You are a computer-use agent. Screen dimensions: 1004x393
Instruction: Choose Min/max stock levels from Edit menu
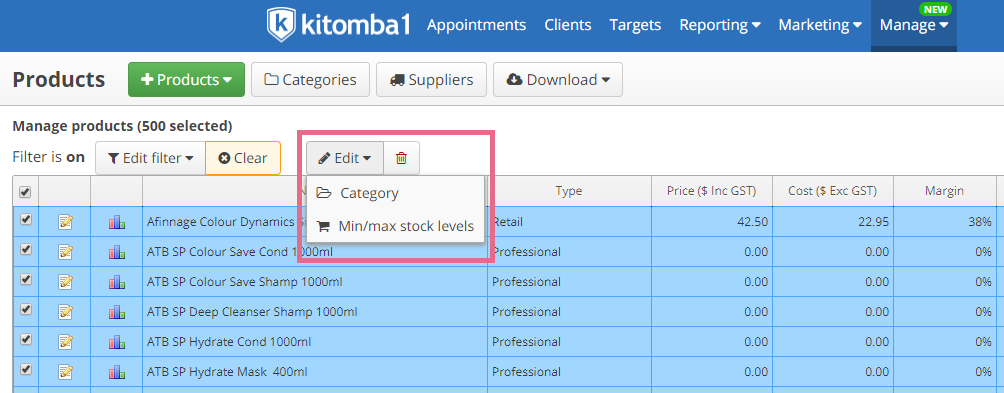click(394, 226)
